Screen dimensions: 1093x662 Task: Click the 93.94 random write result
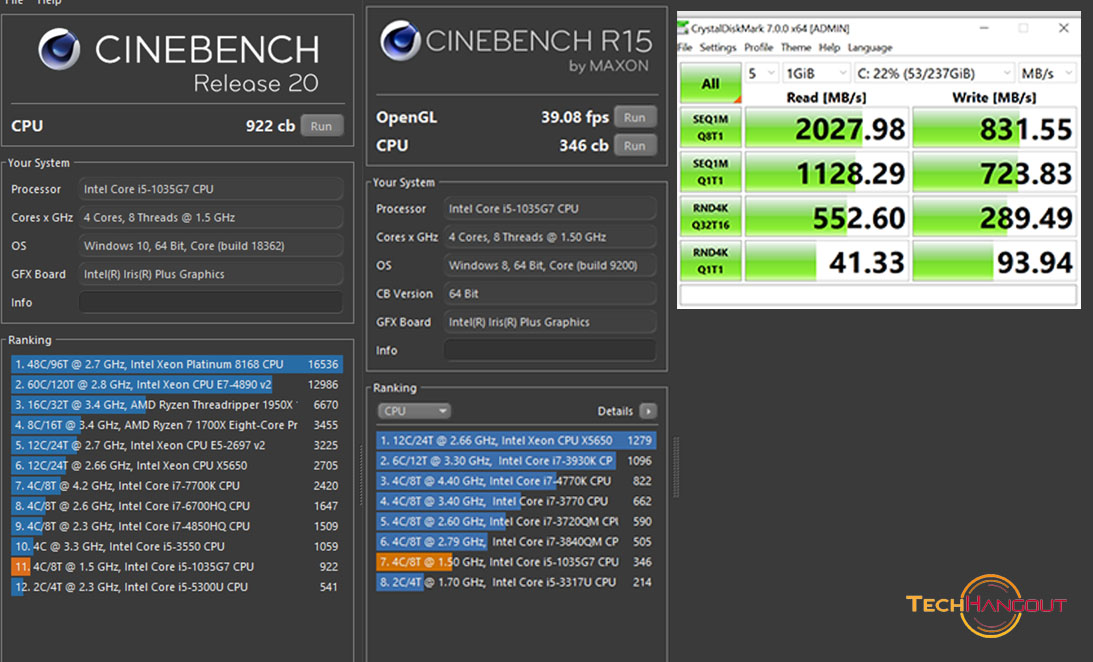[x=995, y=261]
